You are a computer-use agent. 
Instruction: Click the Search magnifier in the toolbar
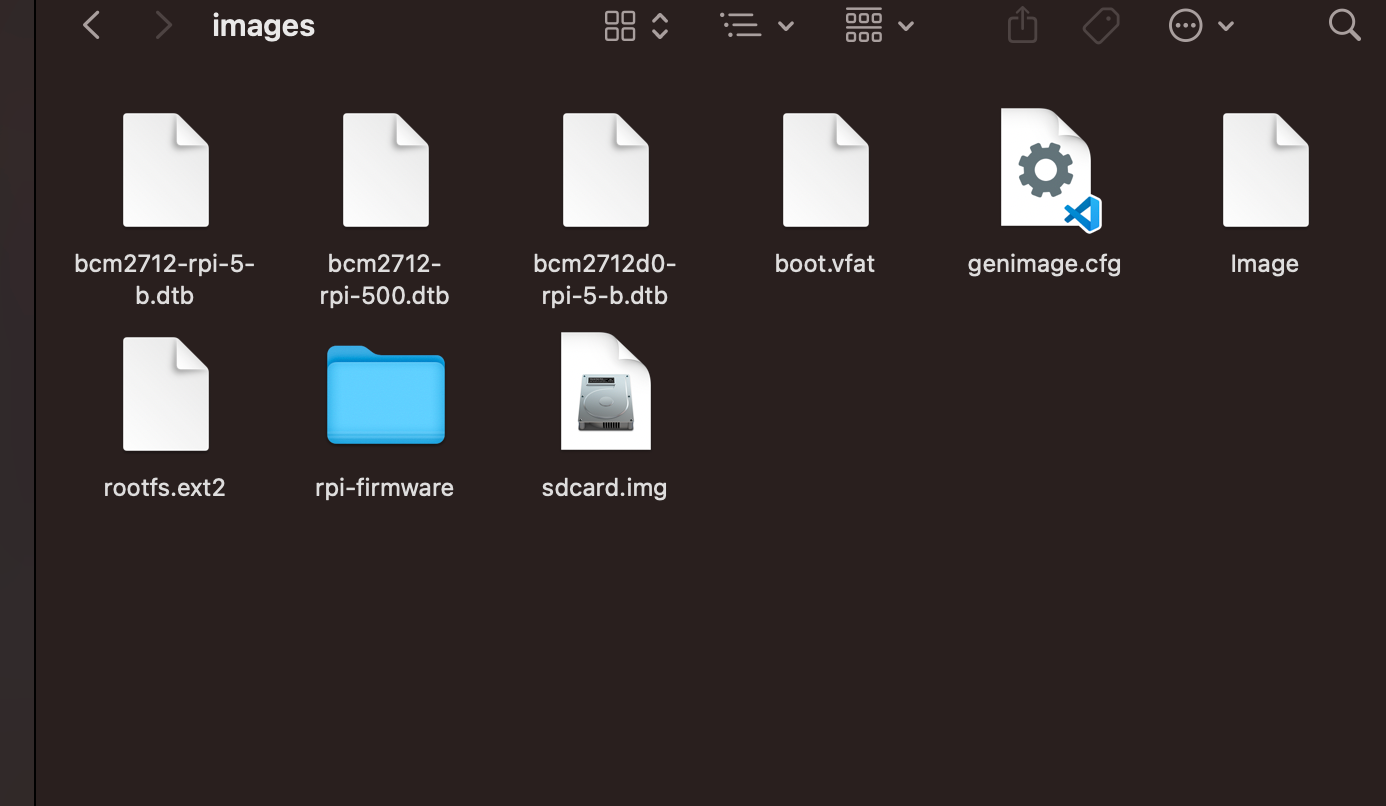point(1344,25)
